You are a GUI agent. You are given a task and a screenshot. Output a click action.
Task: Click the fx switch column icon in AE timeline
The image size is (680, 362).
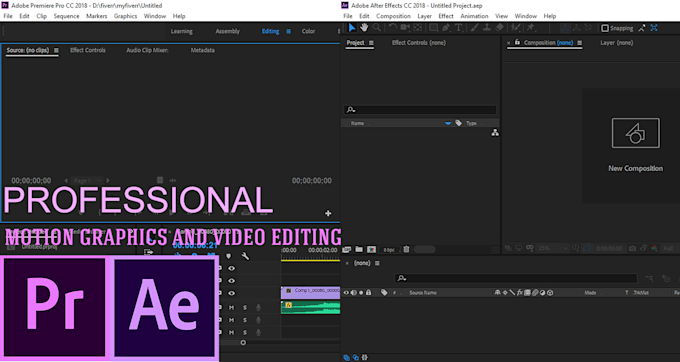(x=520, y=293)
